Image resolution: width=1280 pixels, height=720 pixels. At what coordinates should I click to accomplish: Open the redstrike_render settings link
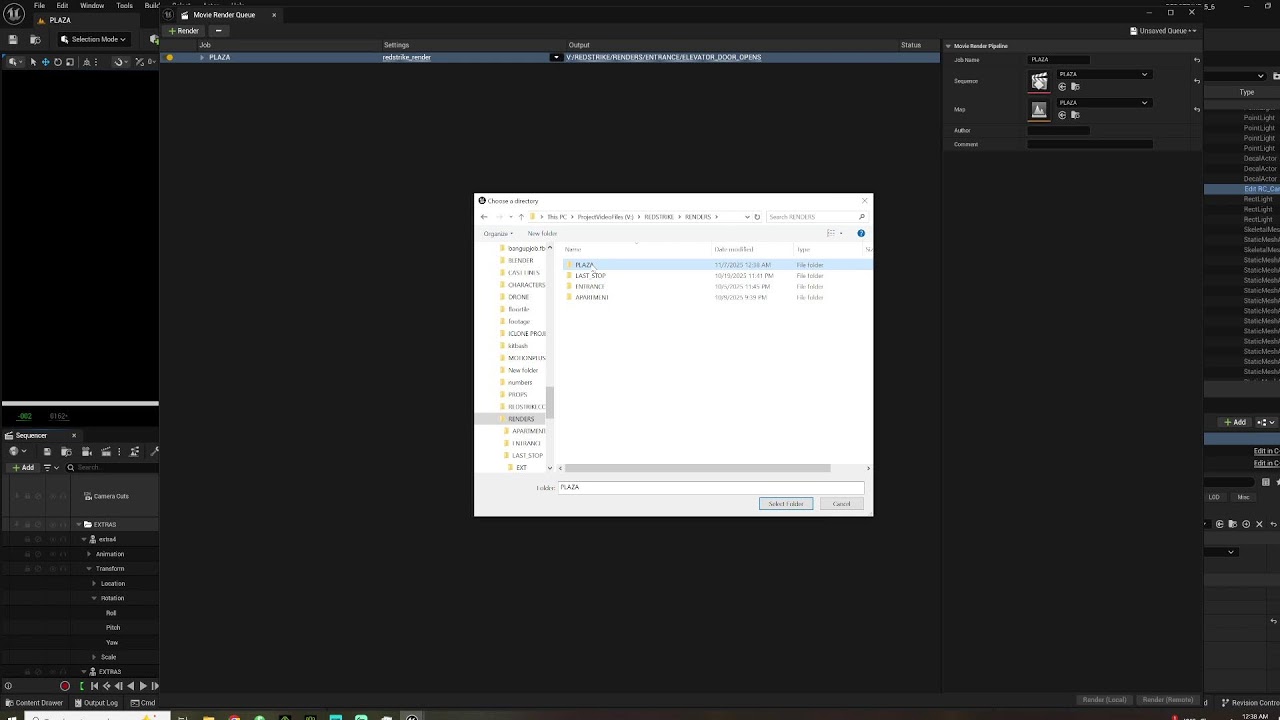coord(406,57)
